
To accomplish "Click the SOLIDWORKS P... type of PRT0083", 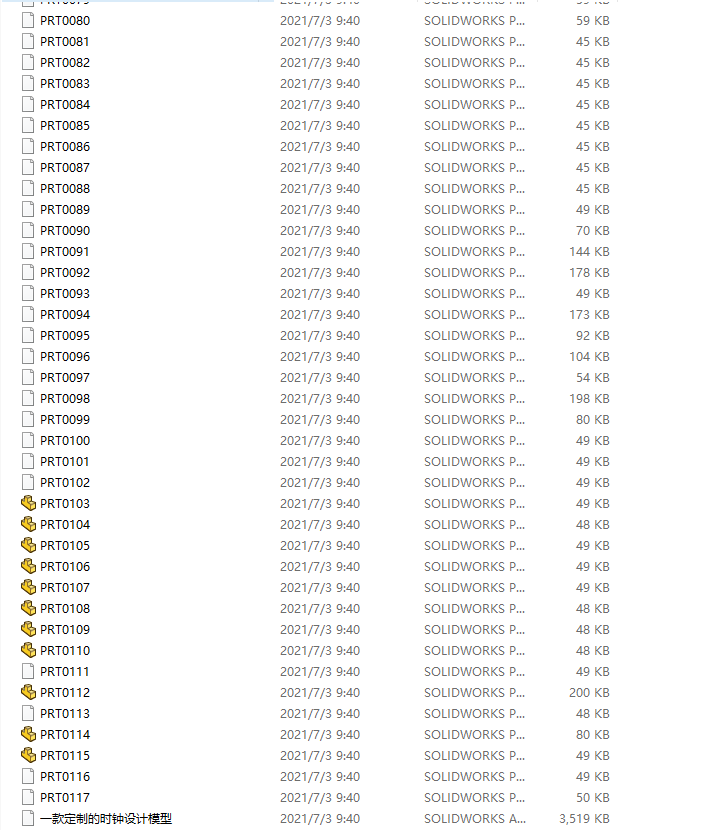I will [x=474, y=84].
